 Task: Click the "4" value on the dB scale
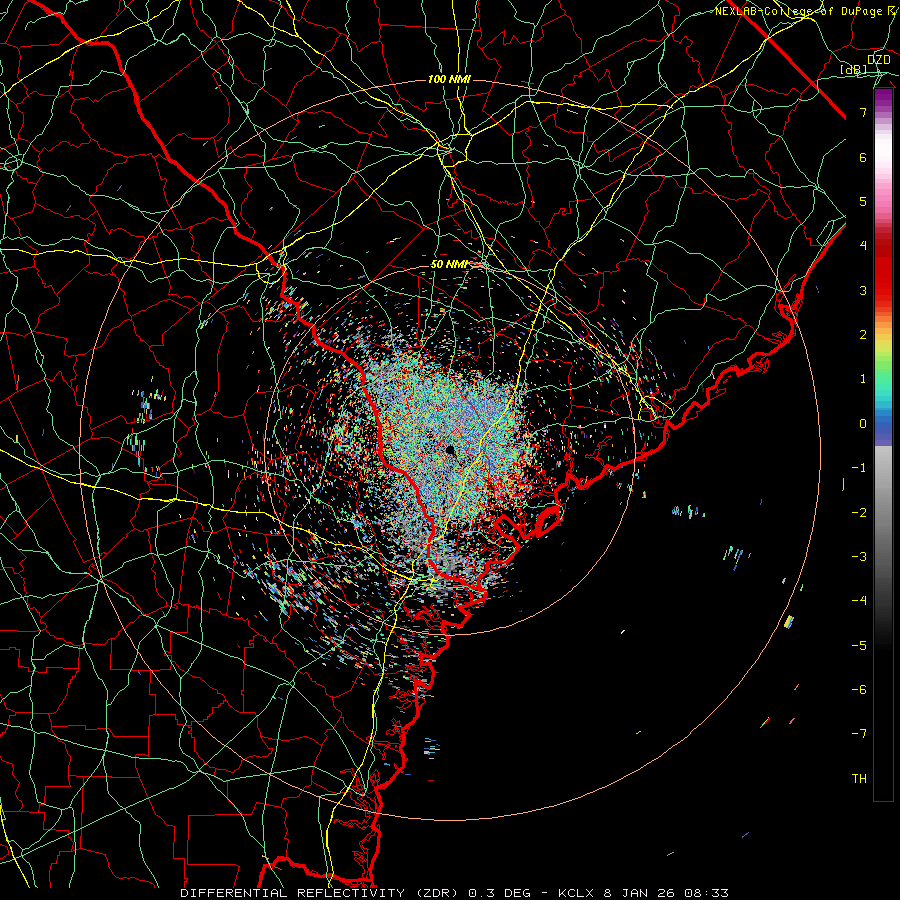(x=863, y=246)
